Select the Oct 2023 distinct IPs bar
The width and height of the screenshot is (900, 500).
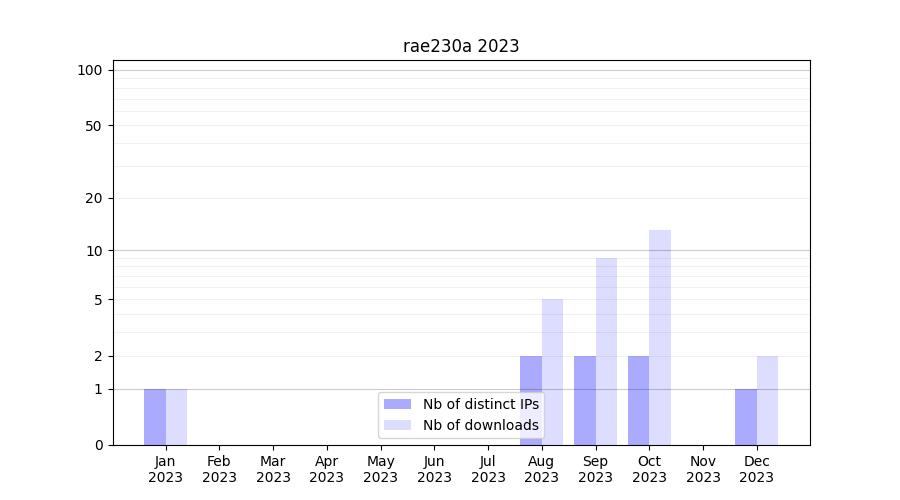(638, 400)
